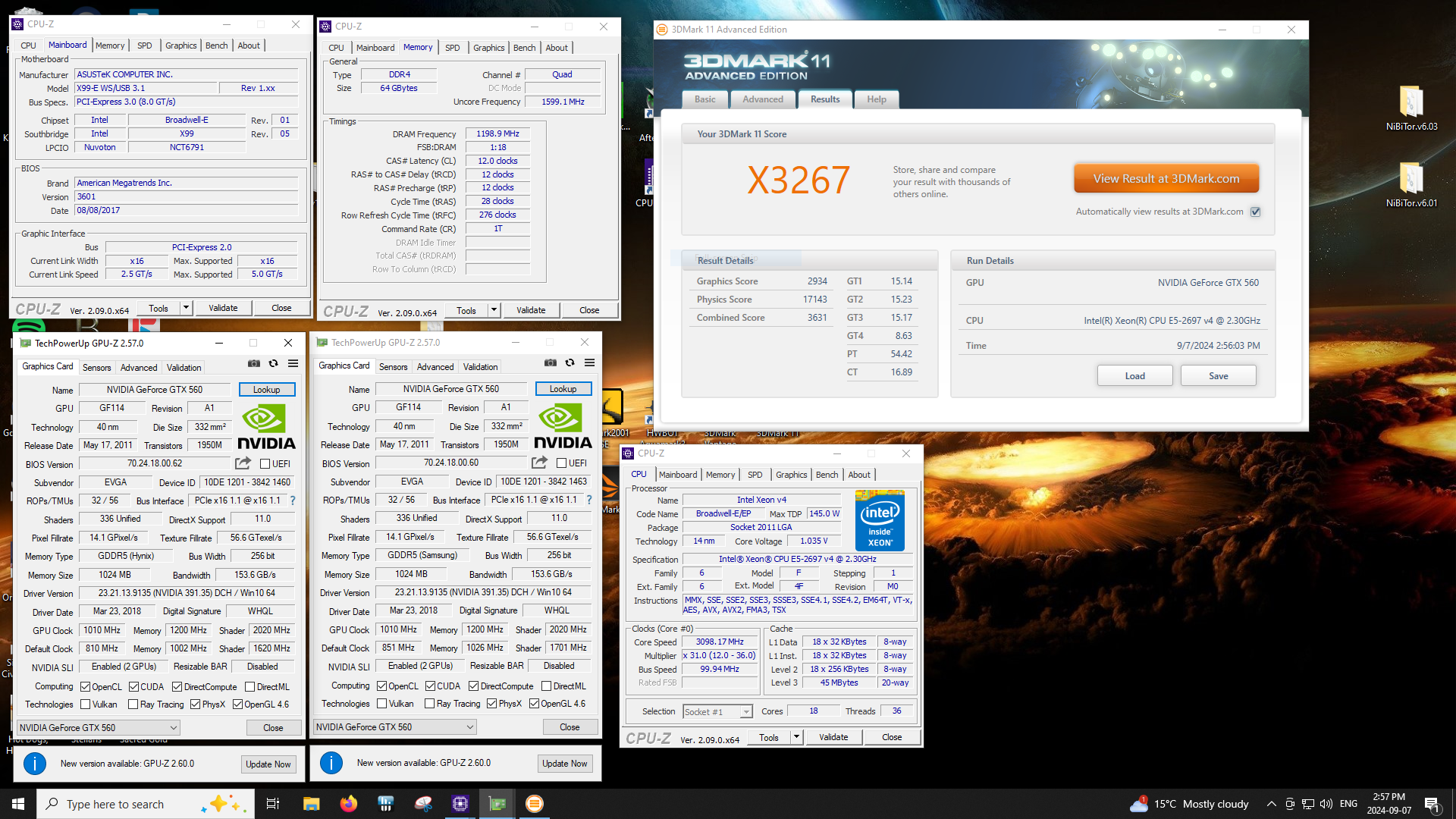1456x819 pixels.
Task: Toggle the PhysX checkbox in right GPU-Z
Action: click(491, 704)
